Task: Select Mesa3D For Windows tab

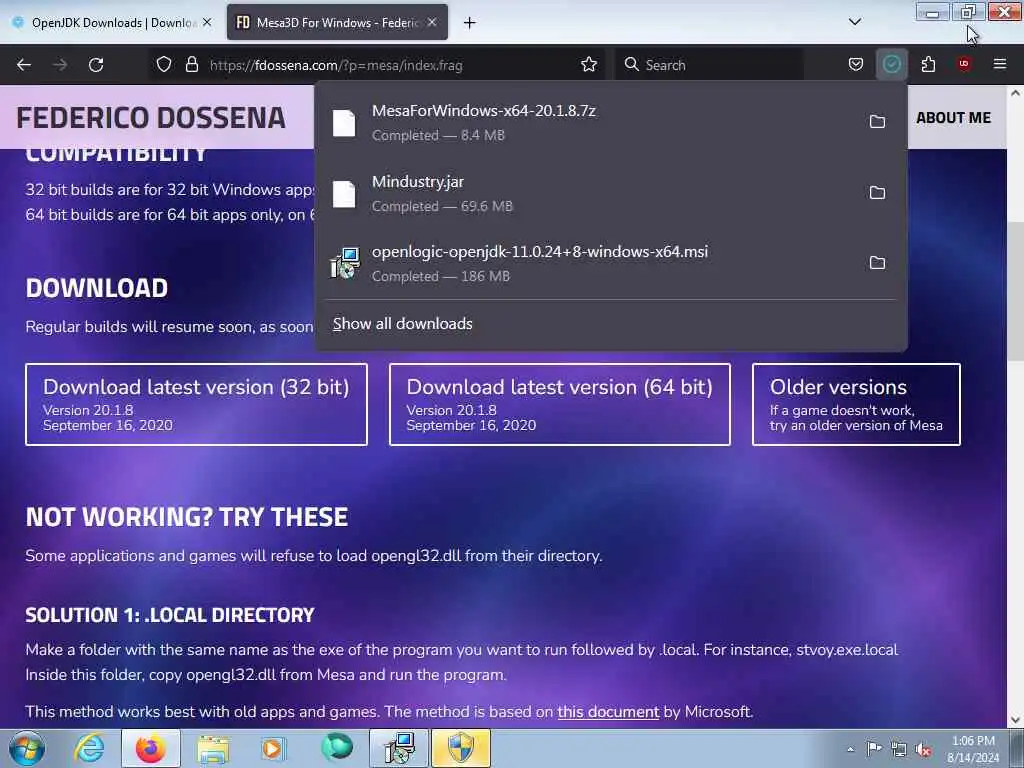Action: (x=336, y=23)
